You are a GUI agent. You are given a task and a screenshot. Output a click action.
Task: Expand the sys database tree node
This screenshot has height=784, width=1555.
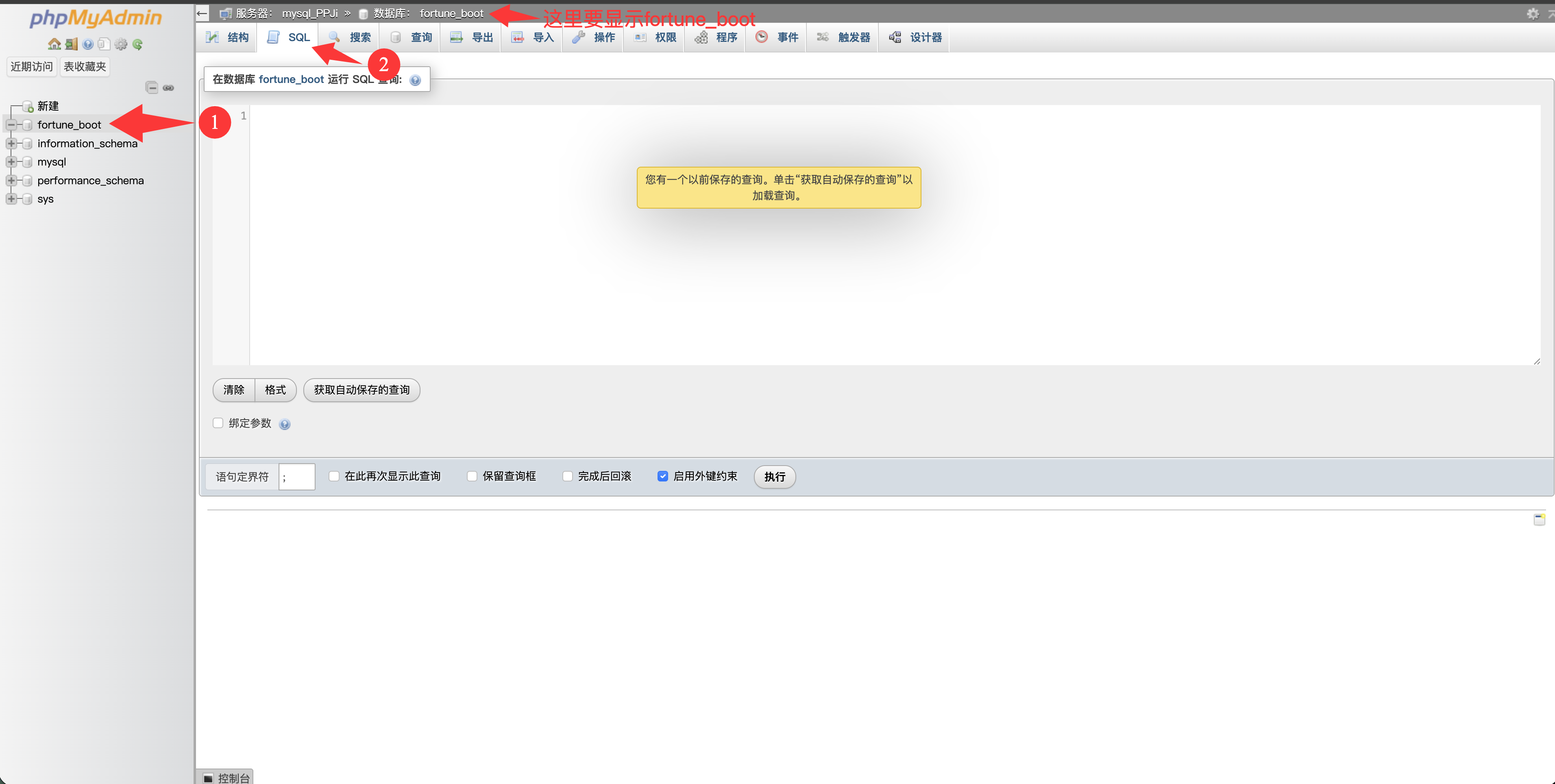[x=11, y=199]
